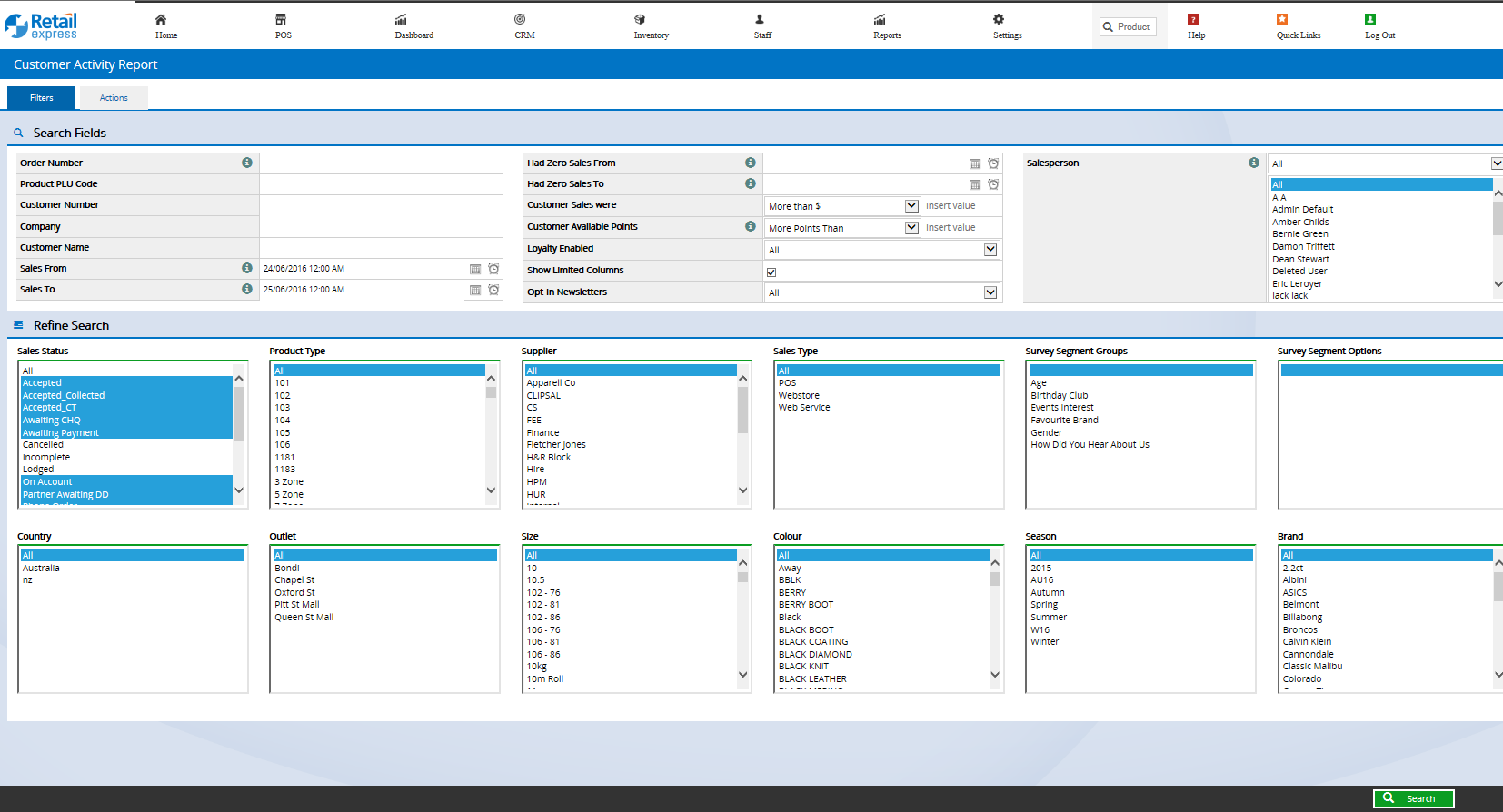This screenshot has height=812, width=1503.
Task: Show info icon for Sales From
Action: (x=247, y=268)
